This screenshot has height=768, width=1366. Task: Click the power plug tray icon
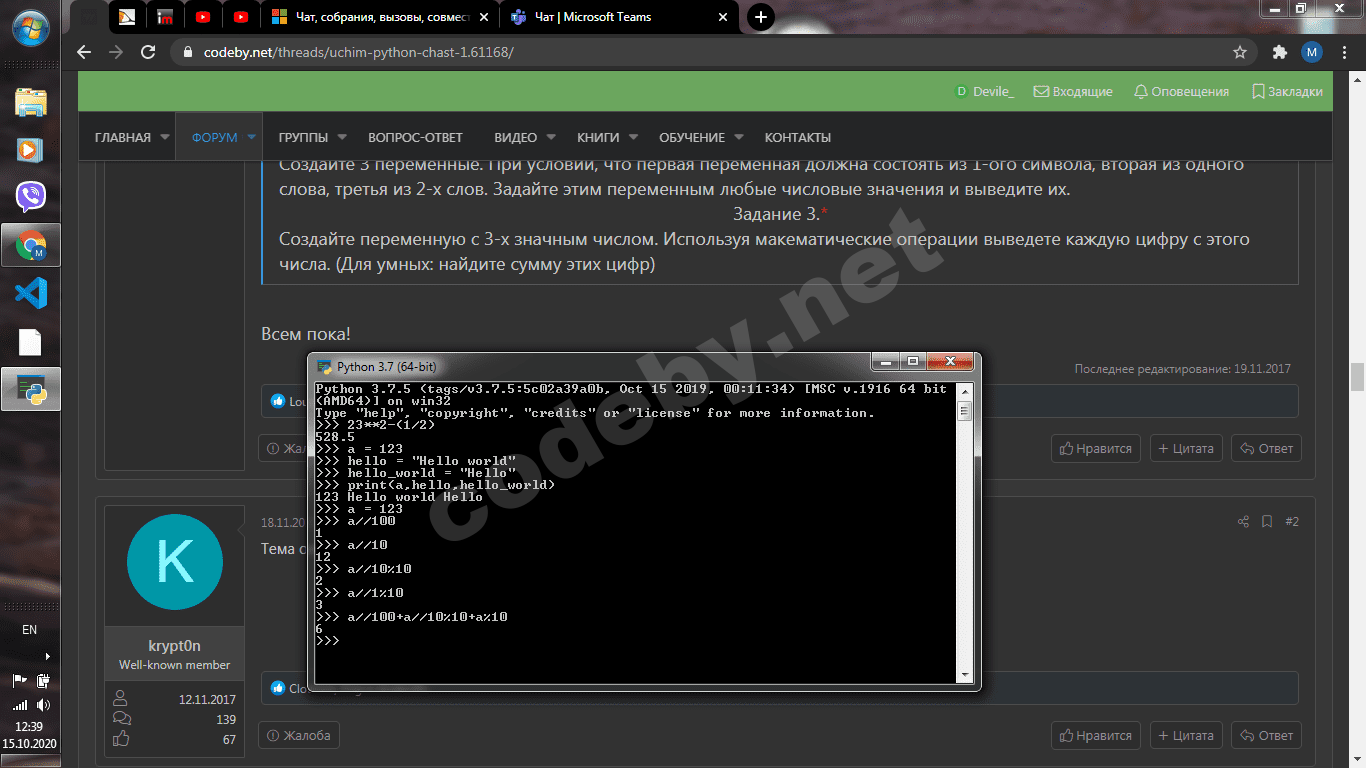[43, 681]
